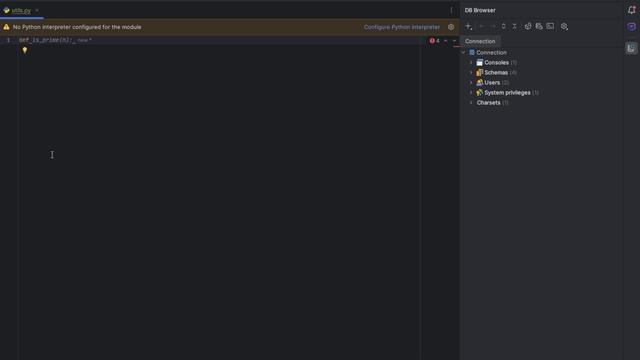Open the editor tabs more-options kebab menu
This screenshot has height=360, width=640.
click(x=451, y=10)
